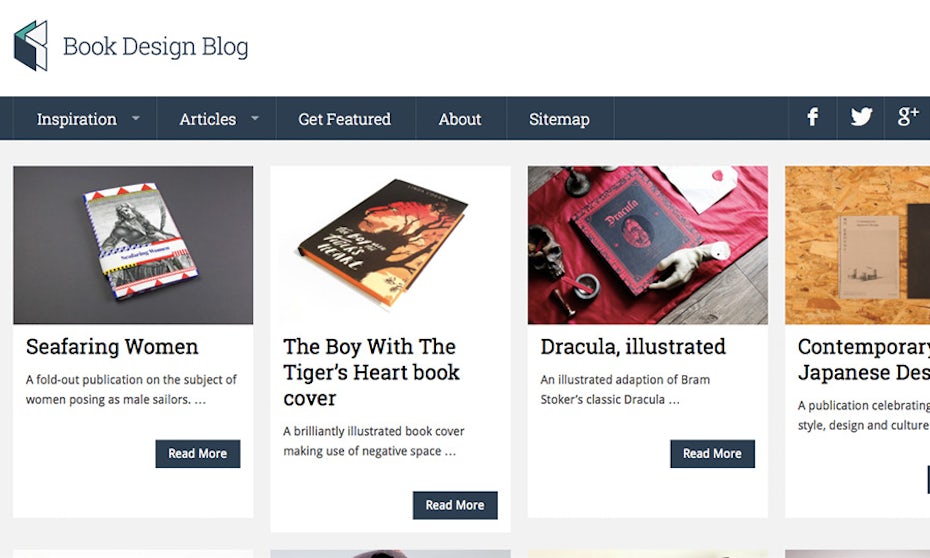930x558 pixels.
Task: Click the Dracula book photo thumbnail
Action: (648, 245)
